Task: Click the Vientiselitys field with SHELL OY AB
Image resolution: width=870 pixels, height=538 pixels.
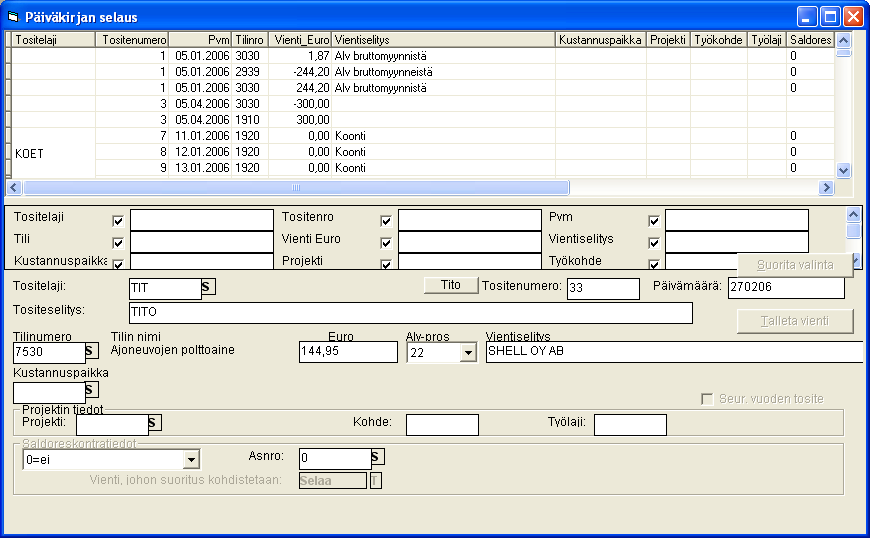Action: [675, 352]
